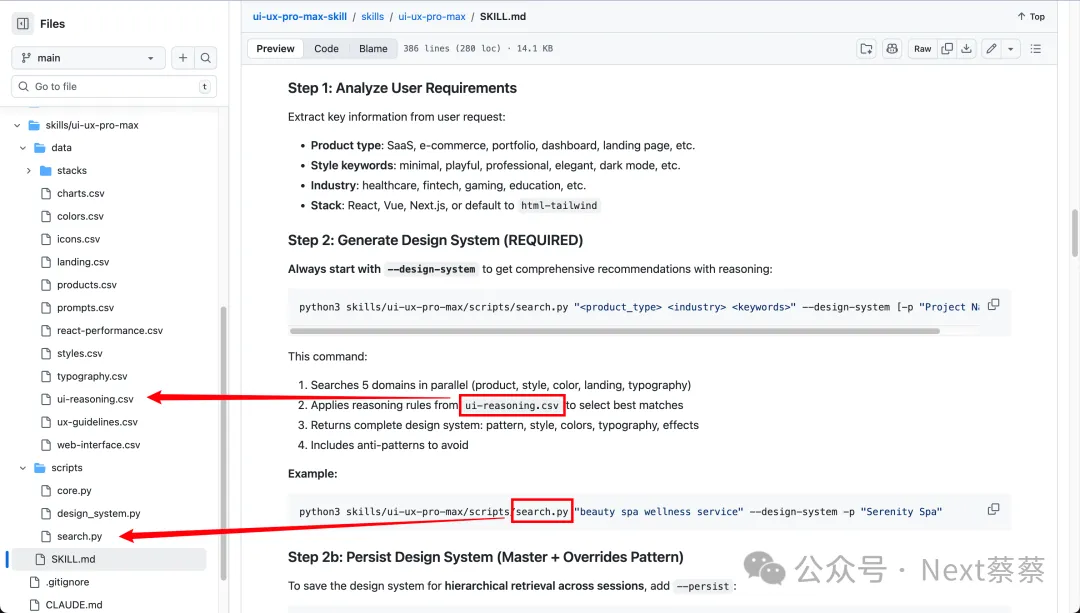
Task: Edit the file with the pencil icon
Action: click(x=991, y=48)
